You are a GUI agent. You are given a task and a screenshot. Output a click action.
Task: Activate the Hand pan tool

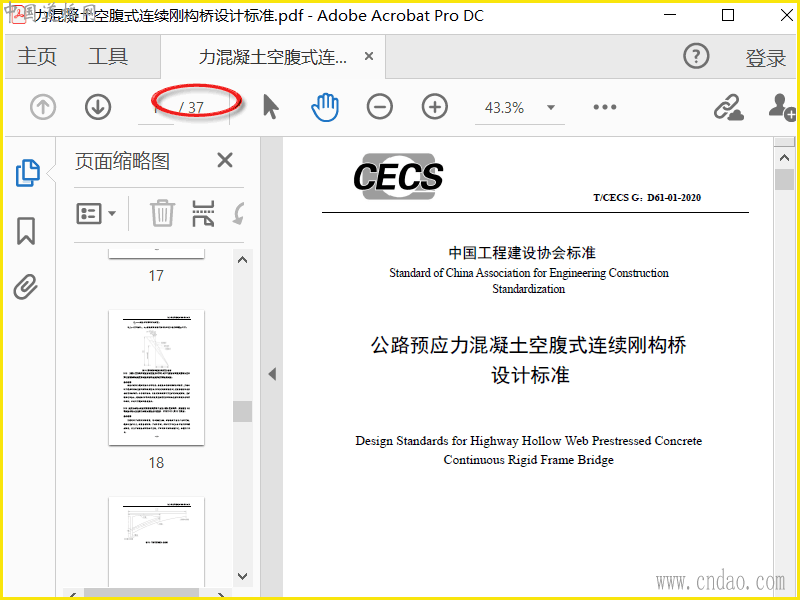[325, 107]
